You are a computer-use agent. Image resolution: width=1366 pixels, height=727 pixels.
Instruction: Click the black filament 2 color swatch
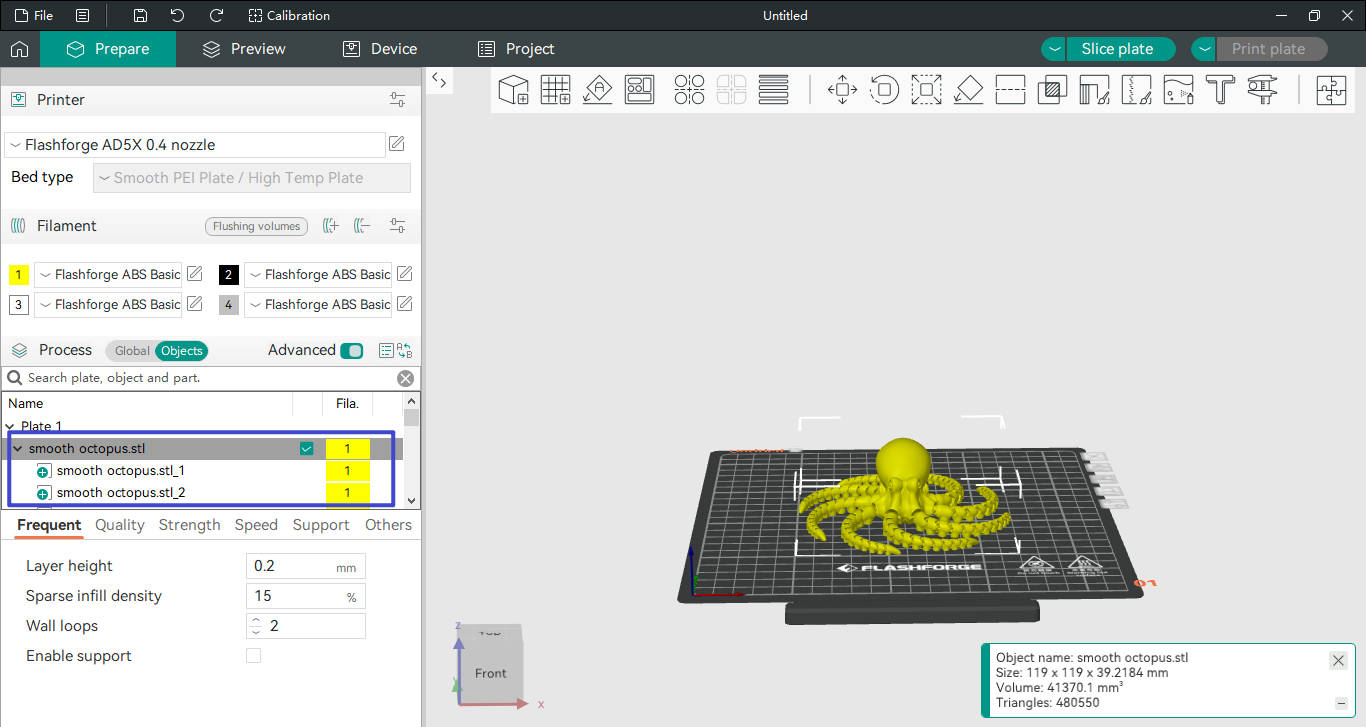tap(228, 275)
